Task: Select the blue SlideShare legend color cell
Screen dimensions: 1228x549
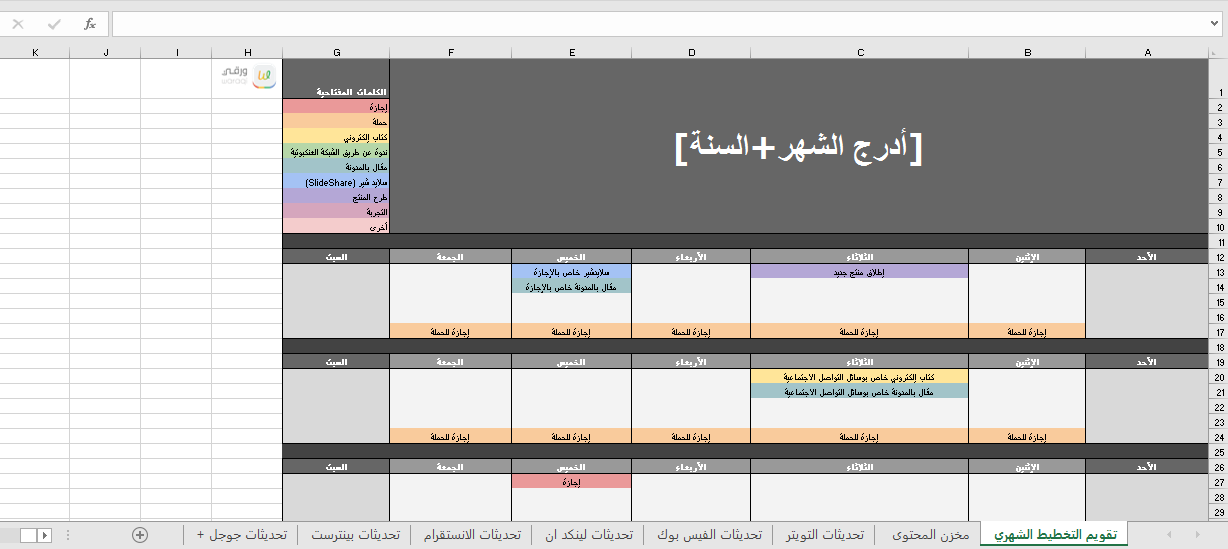Action: pos(336,182)
